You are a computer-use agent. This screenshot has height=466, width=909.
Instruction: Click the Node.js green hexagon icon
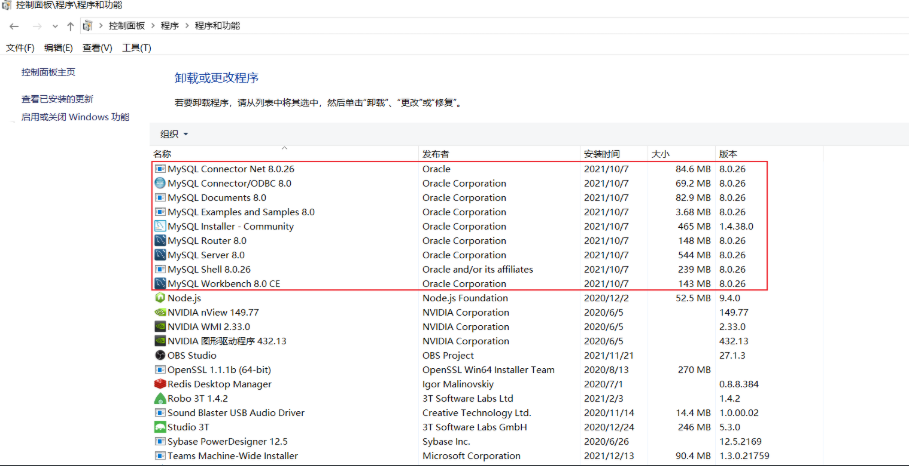pos(161,298)
